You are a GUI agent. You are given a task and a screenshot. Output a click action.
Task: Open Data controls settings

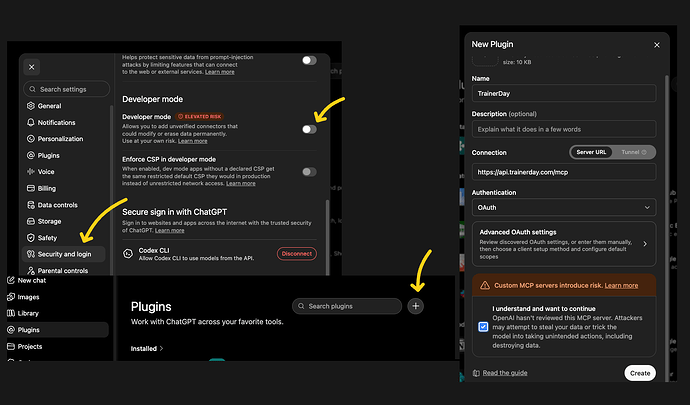(57, 205)
